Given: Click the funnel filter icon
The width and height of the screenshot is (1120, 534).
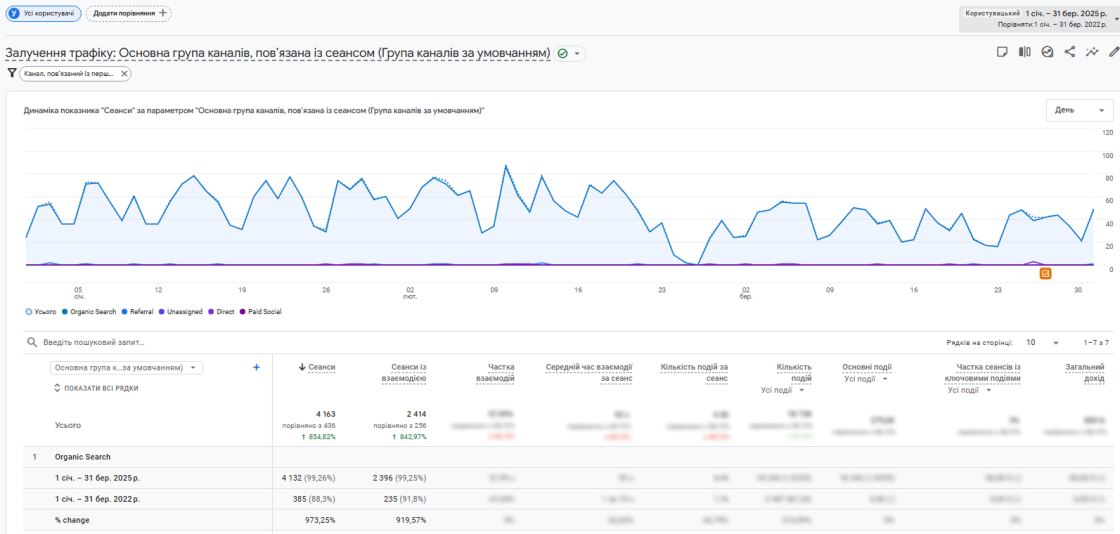Looking at the screenshot, I should (11, 73).
